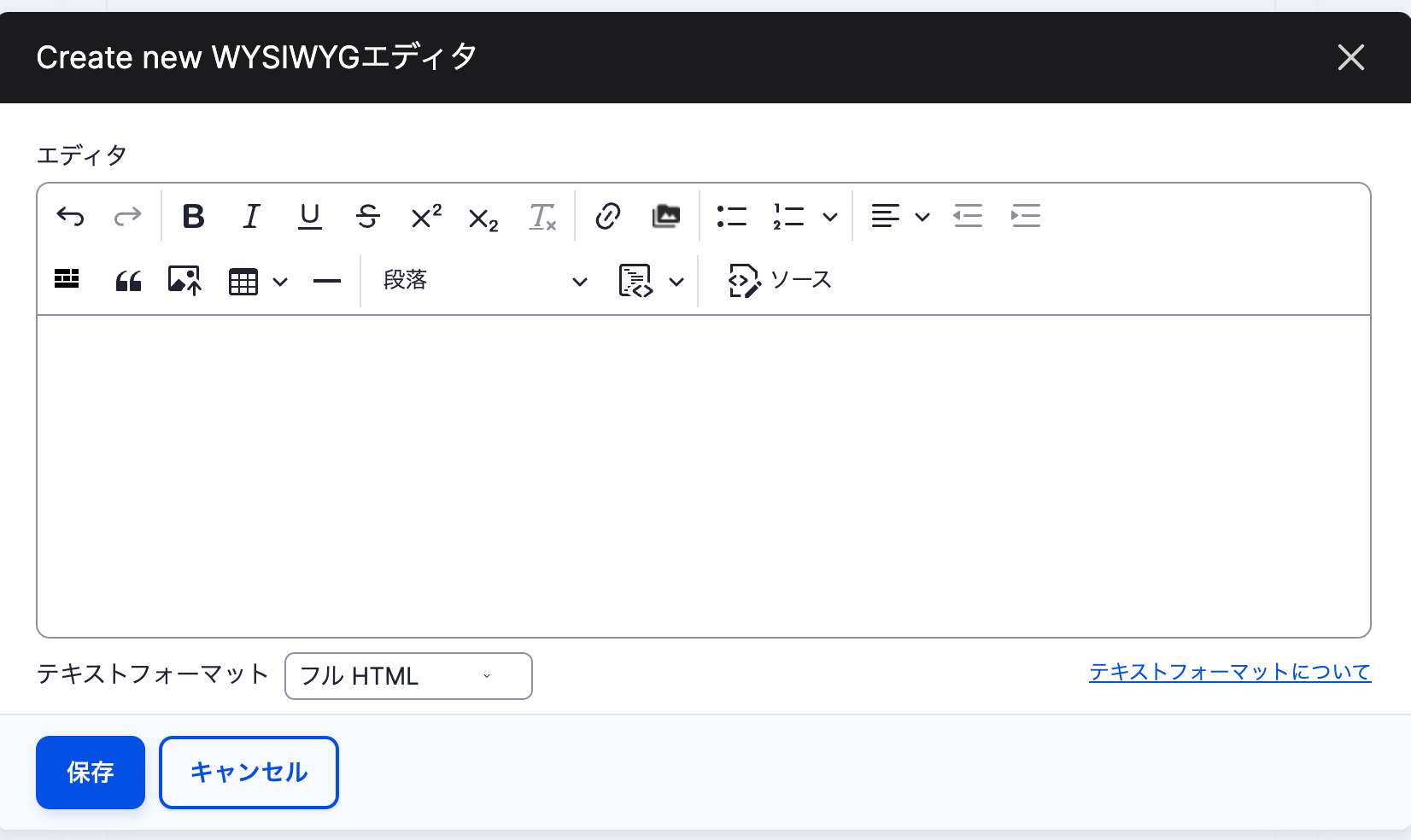The height and width of the screenshot is (840, 1411).
Task: Click the Undo arrow icon
Action: click(70, 217)
